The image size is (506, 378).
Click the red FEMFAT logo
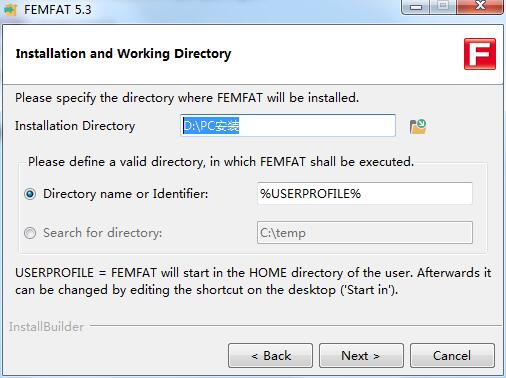pos(480,54)
